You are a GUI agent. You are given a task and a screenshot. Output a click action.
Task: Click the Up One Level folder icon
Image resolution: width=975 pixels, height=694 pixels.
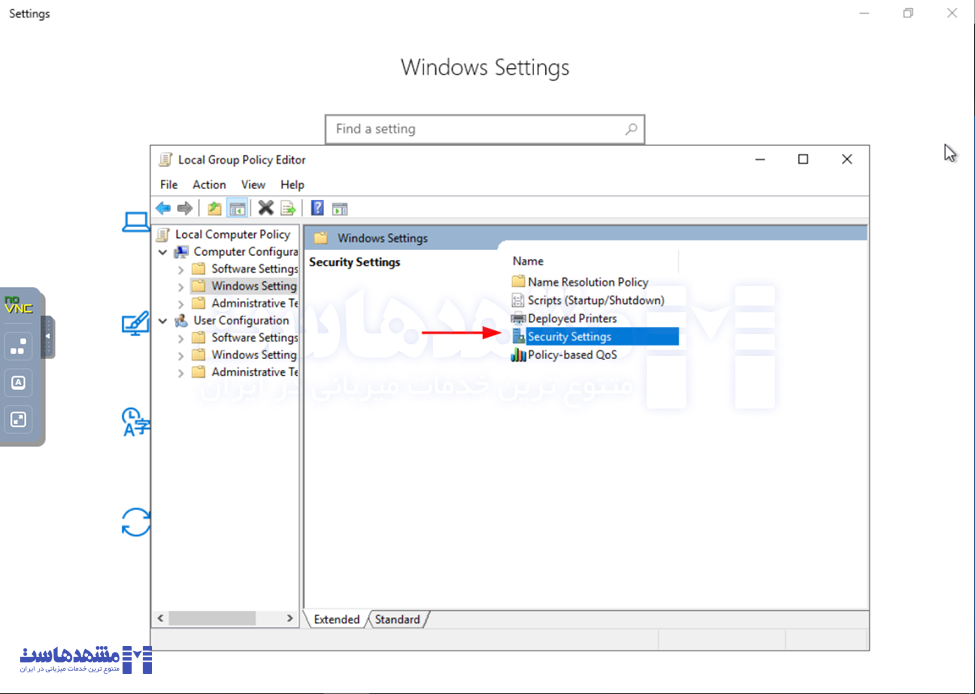coord(214,208)
